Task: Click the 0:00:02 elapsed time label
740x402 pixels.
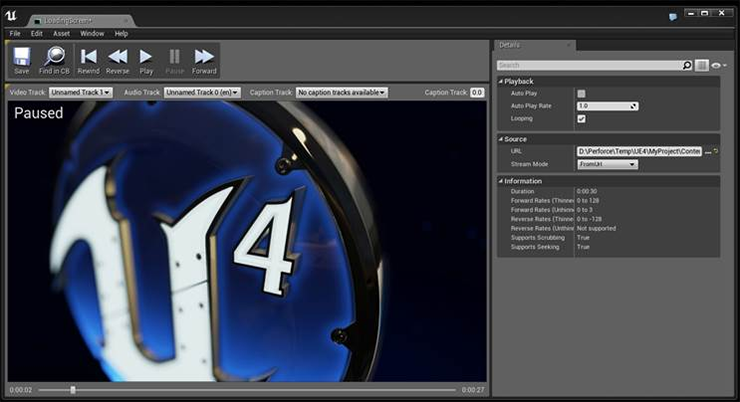Action: pos(21,390)
